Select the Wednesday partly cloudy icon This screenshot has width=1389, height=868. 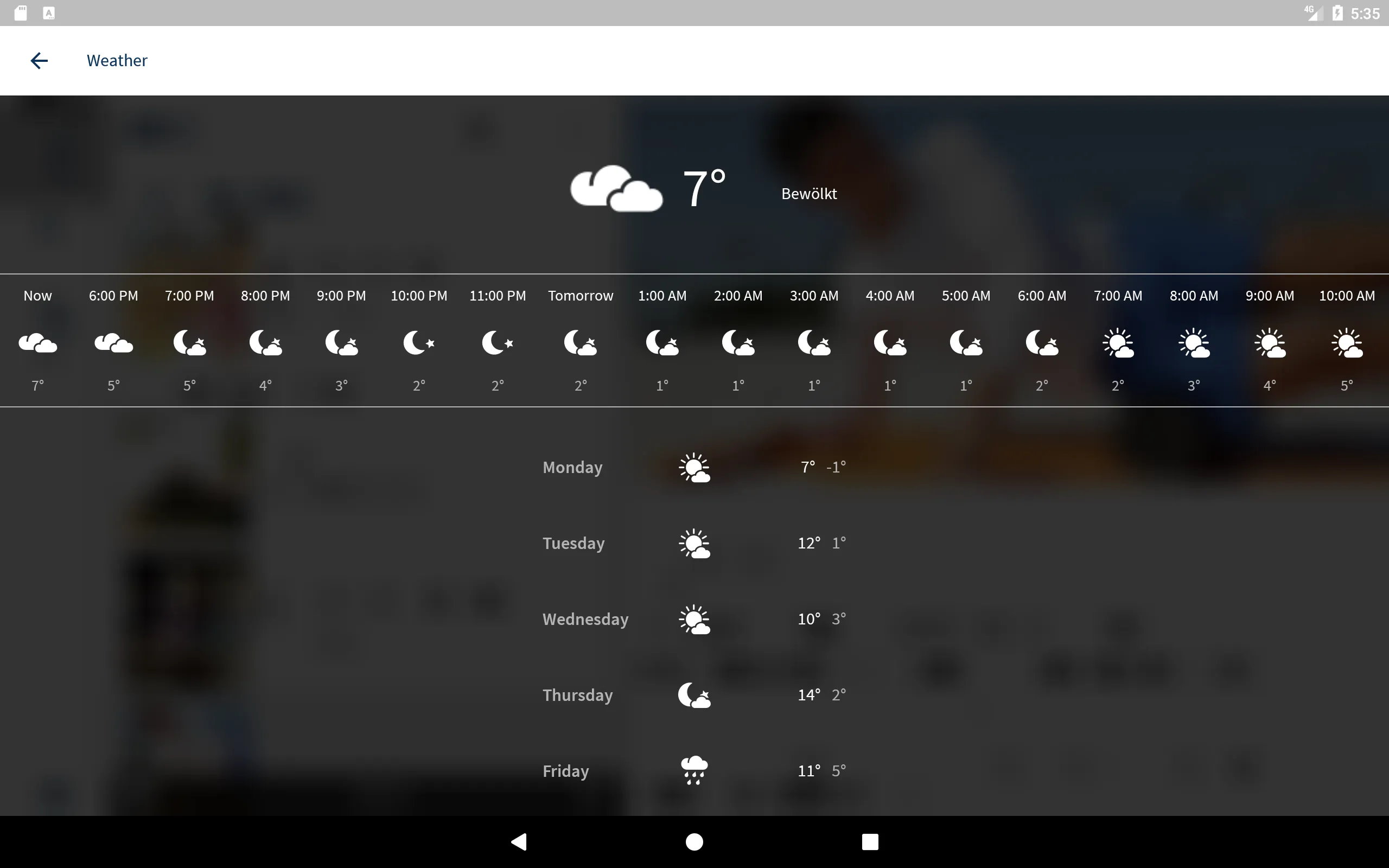pos(694,618)
